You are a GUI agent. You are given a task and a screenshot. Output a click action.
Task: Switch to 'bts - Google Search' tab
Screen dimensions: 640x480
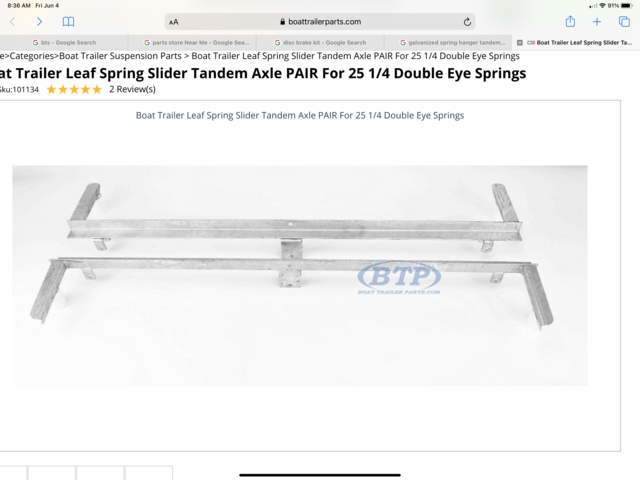click(x=64, y=42)
